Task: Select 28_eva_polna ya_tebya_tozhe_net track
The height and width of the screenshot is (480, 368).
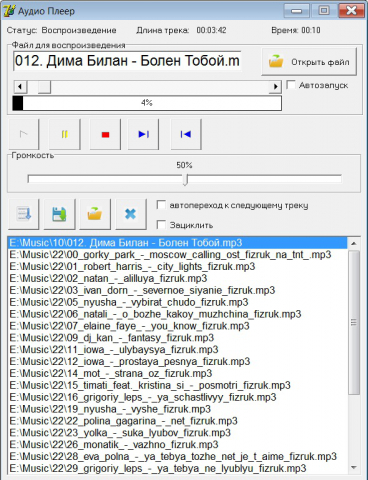Action: coord(177,457)
